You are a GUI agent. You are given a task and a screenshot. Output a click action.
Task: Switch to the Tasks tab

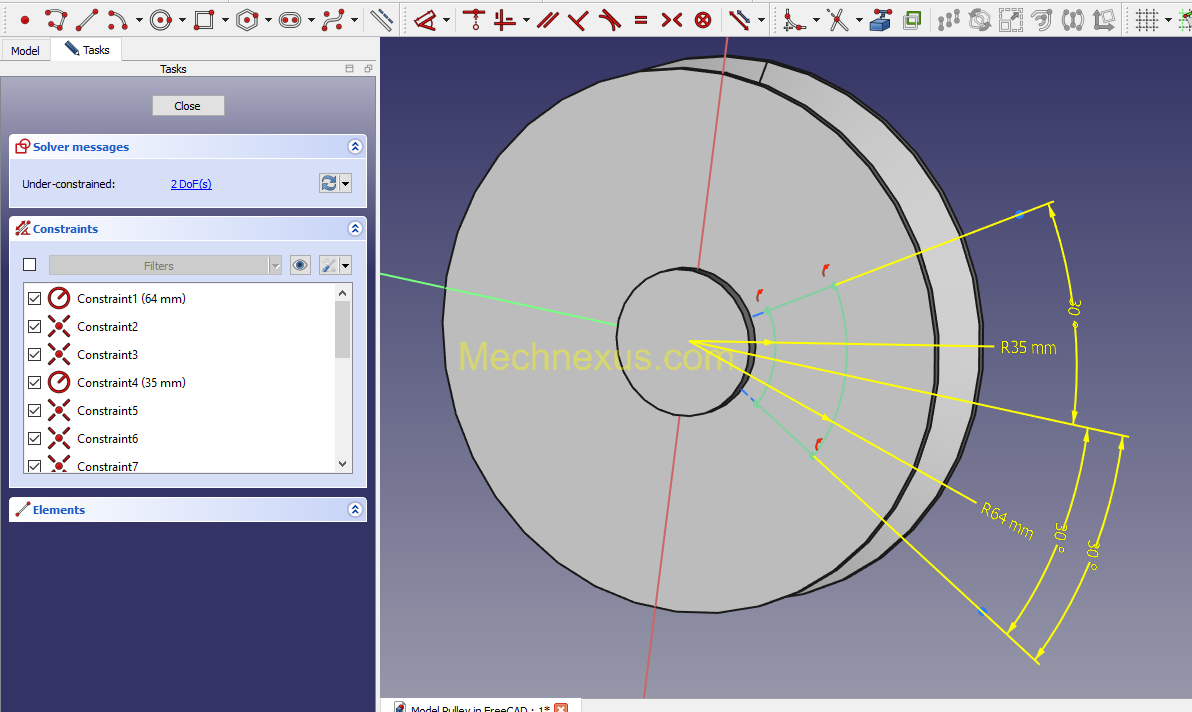[x=87, y=49]
